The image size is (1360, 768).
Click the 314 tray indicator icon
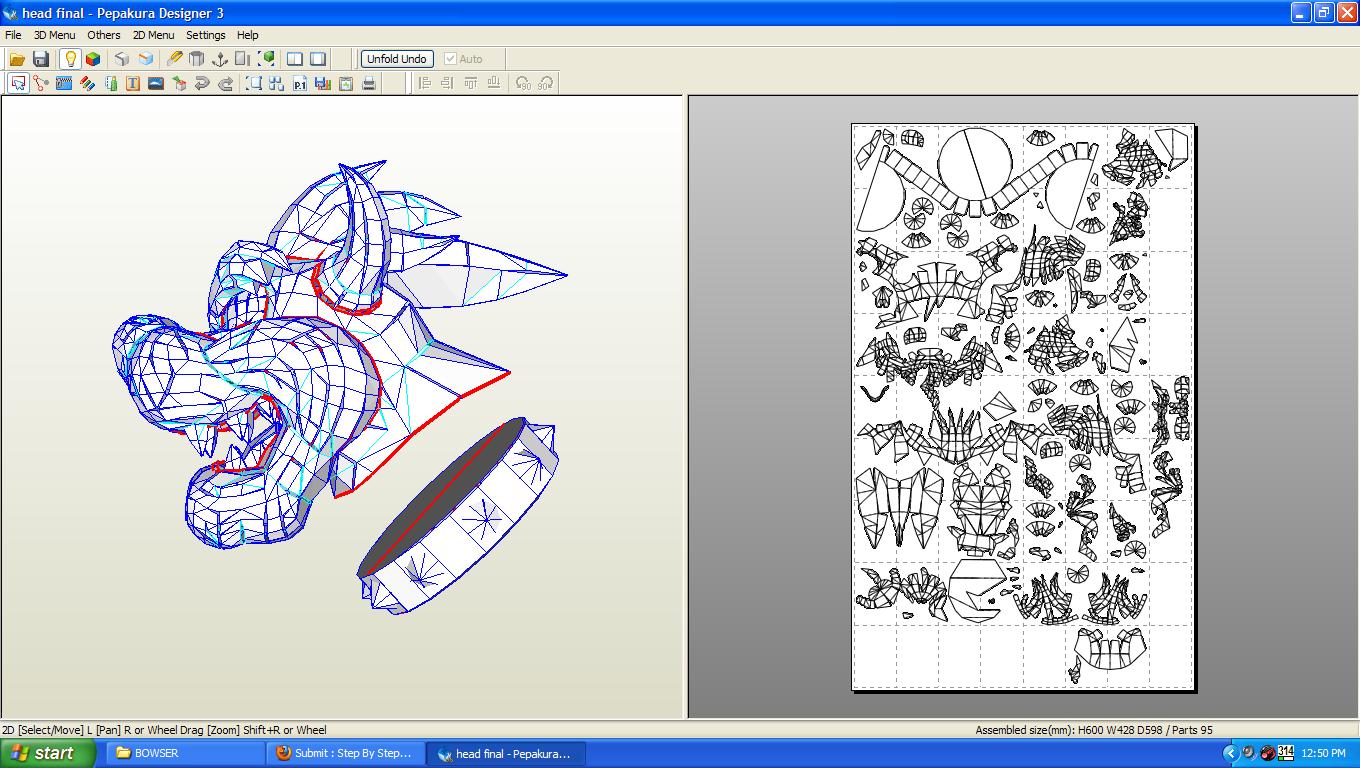pyautogui.click(x=1285, y=753)
